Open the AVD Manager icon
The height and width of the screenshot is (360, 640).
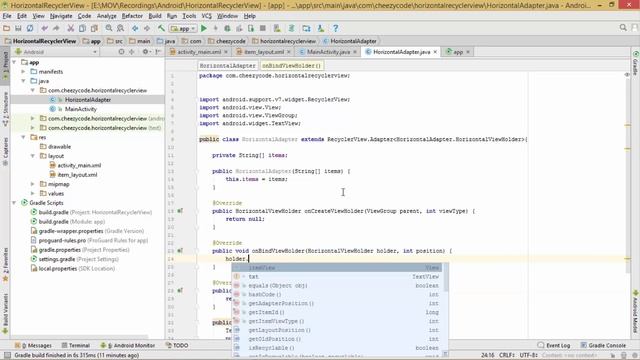pos(277,28)
